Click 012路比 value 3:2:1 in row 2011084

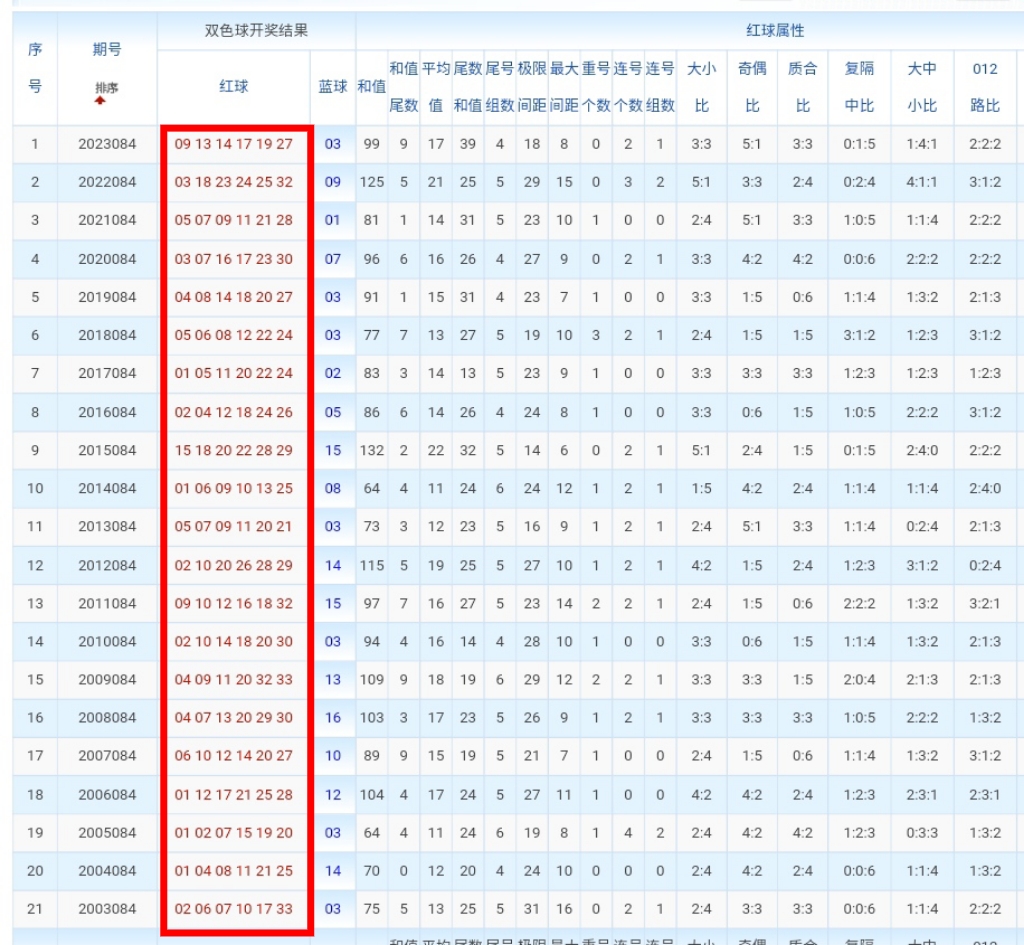point(985,603)
